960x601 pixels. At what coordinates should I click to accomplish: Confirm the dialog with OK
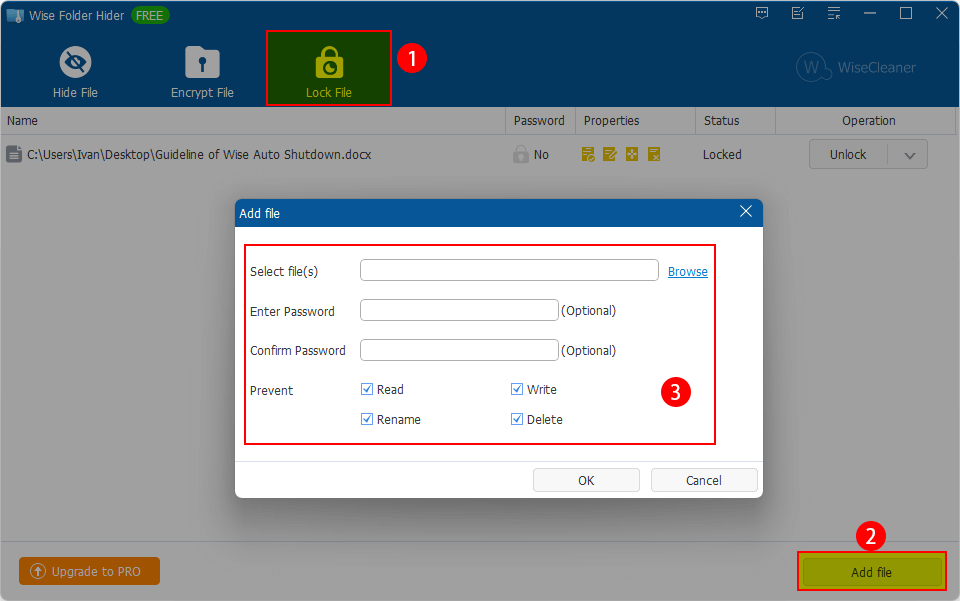point(586,480)
